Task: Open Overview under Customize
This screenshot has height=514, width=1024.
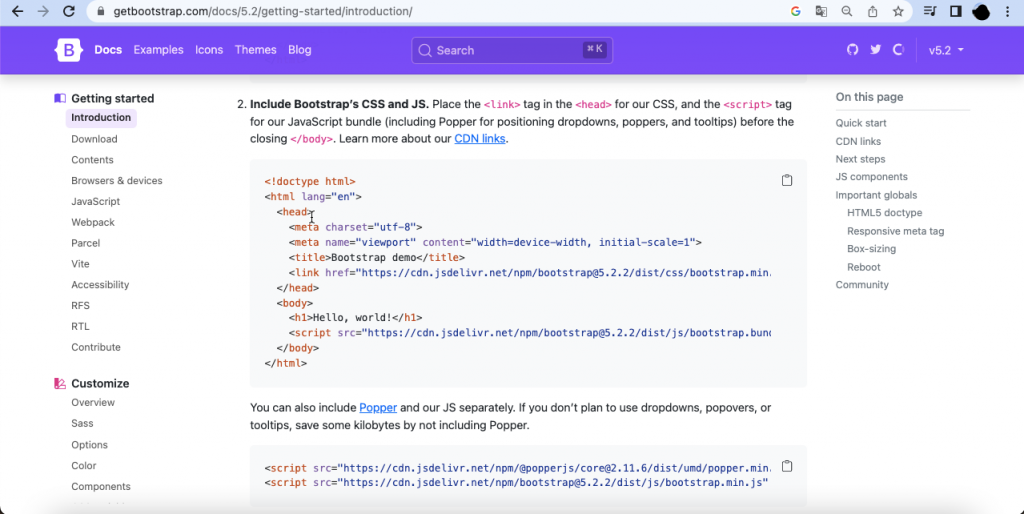Action: click(93, 403)
